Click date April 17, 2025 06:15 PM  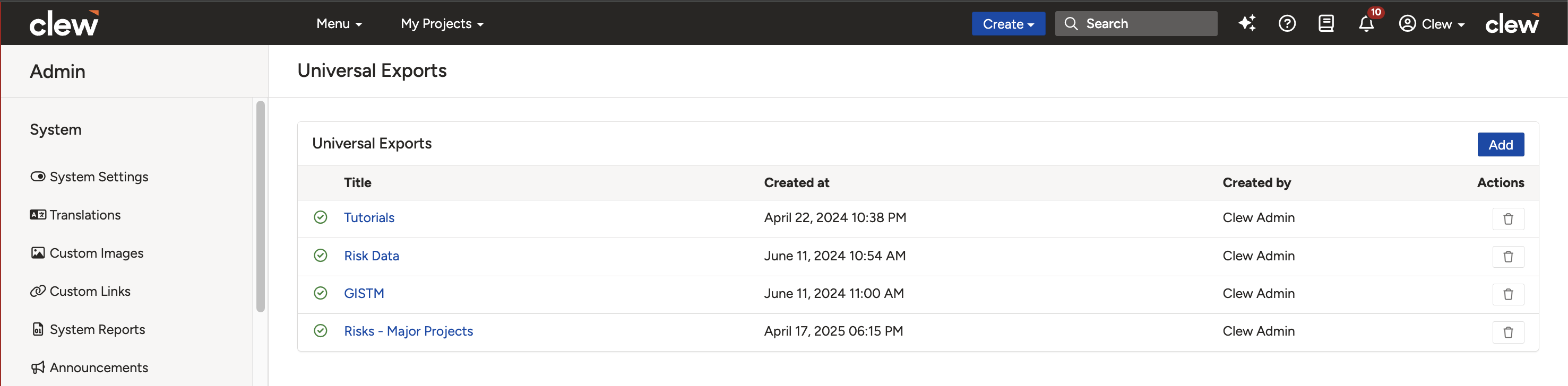(833, 331)
